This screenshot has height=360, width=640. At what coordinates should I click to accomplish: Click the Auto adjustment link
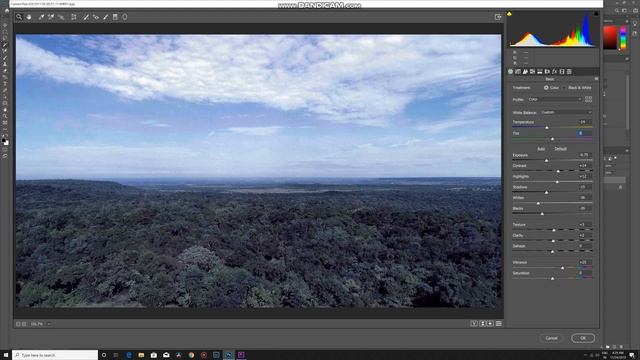tap(541, 149)
